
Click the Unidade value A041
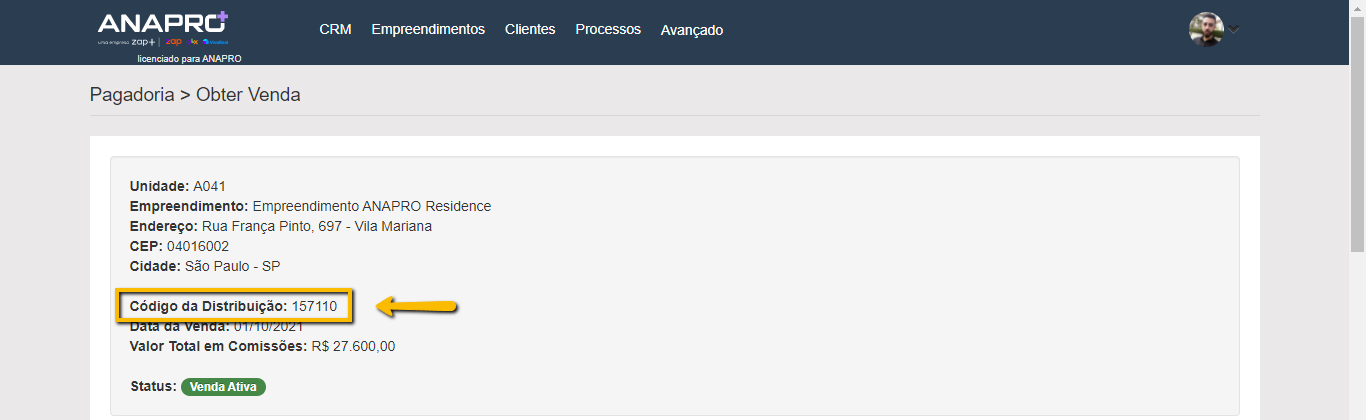210,186
